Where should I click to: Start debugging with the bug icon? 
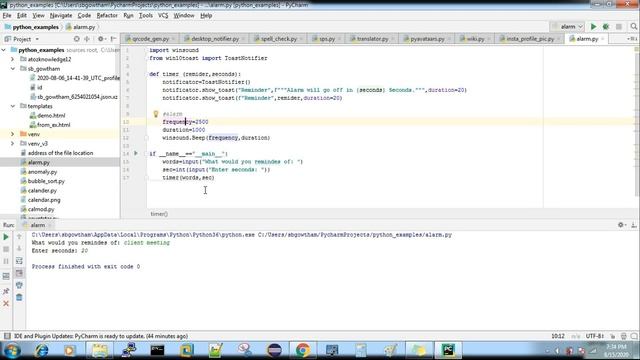point(606,27)
